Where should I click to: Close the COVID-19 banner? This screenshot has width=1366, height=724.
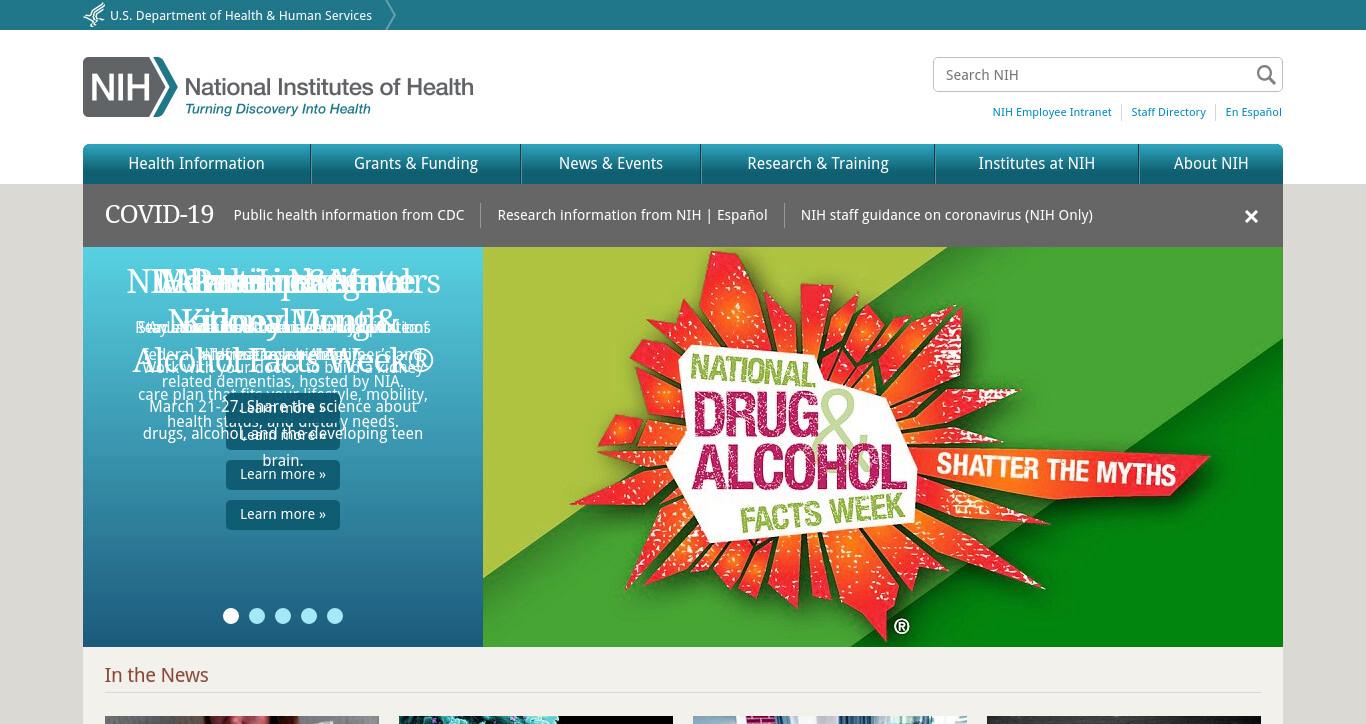1251,216
